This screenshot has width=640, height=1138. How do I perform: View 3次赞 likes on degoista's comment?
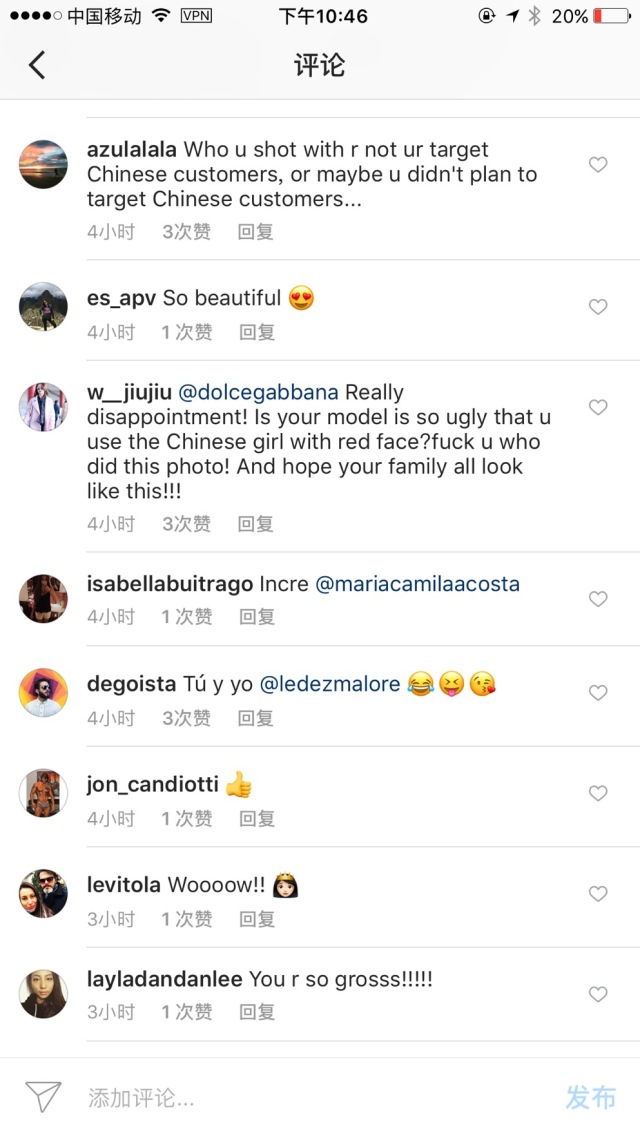[x=187, y=718]
